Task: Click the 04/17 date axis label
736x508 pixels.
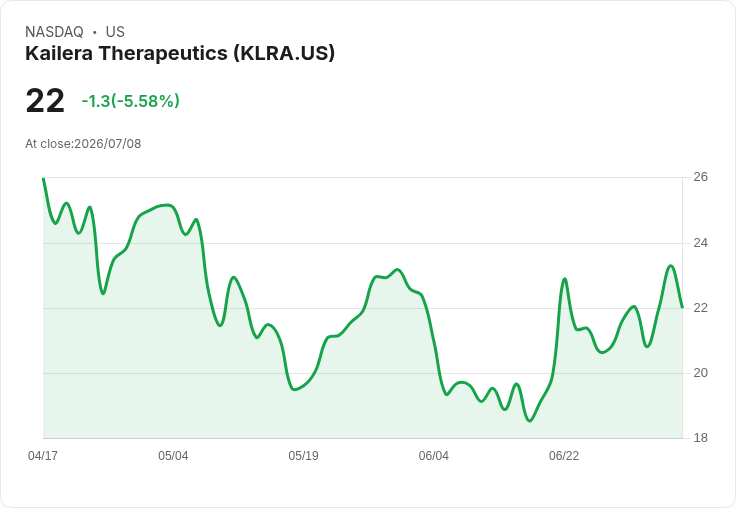Action: coord(43,456)
